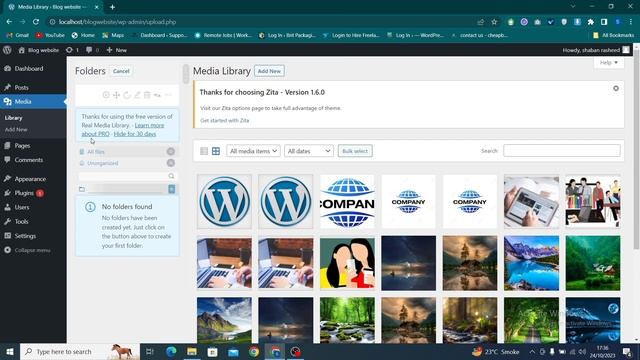Select Add New under Media
The image size is (640, 360).
tap(16, 129)
